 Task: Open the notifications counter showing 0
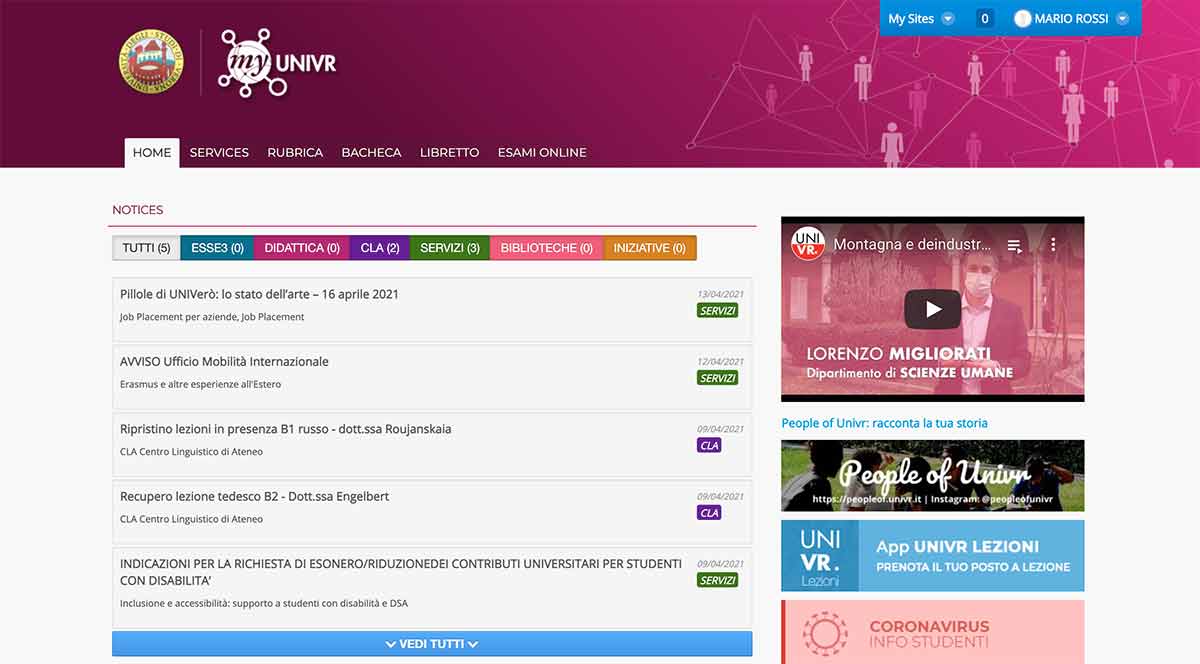coord(985,19)
